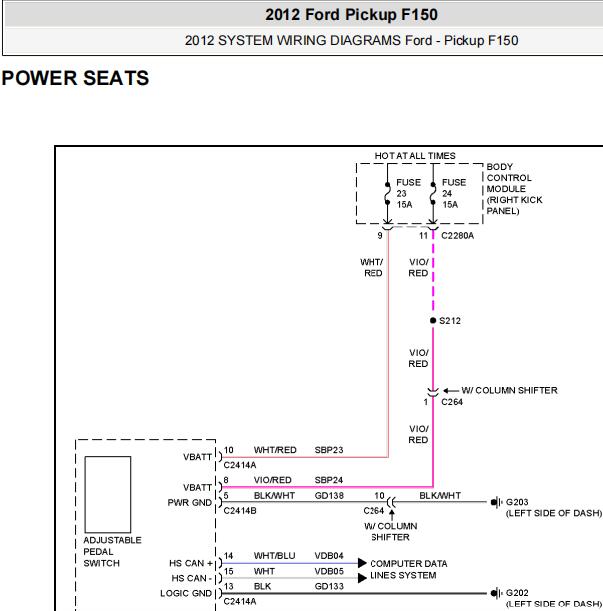The height and width of the screenshot is (611, 603).
Task: Click the rectangle inside Adjustable Pedal Switch
Action: click(x=108, y=494)
